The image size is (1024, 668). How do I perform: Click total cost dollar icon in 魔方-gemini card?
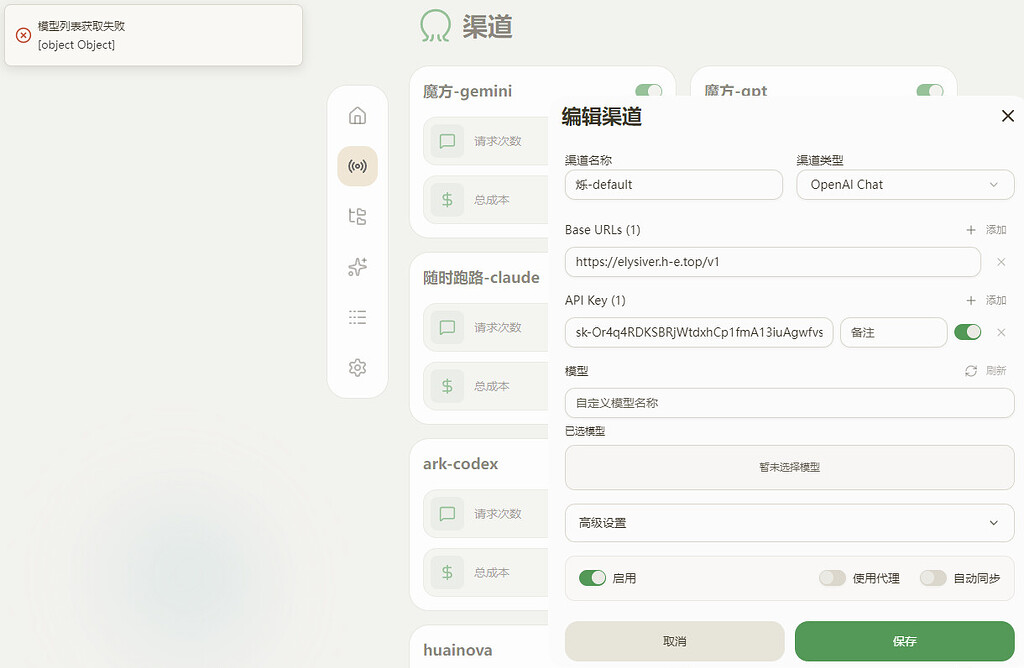click(447, 200)
